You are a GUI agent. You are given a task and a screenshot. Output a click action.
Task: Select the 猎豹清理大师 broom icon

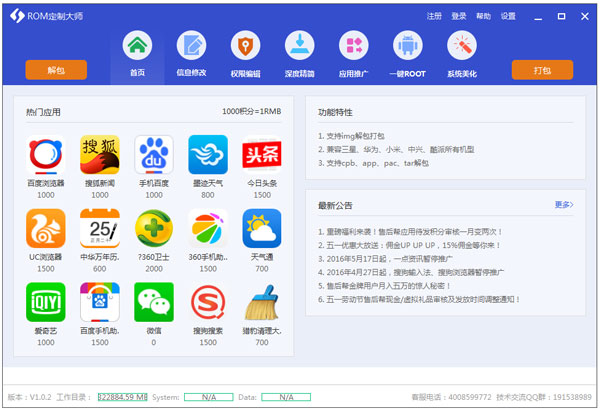coord(262,302)
